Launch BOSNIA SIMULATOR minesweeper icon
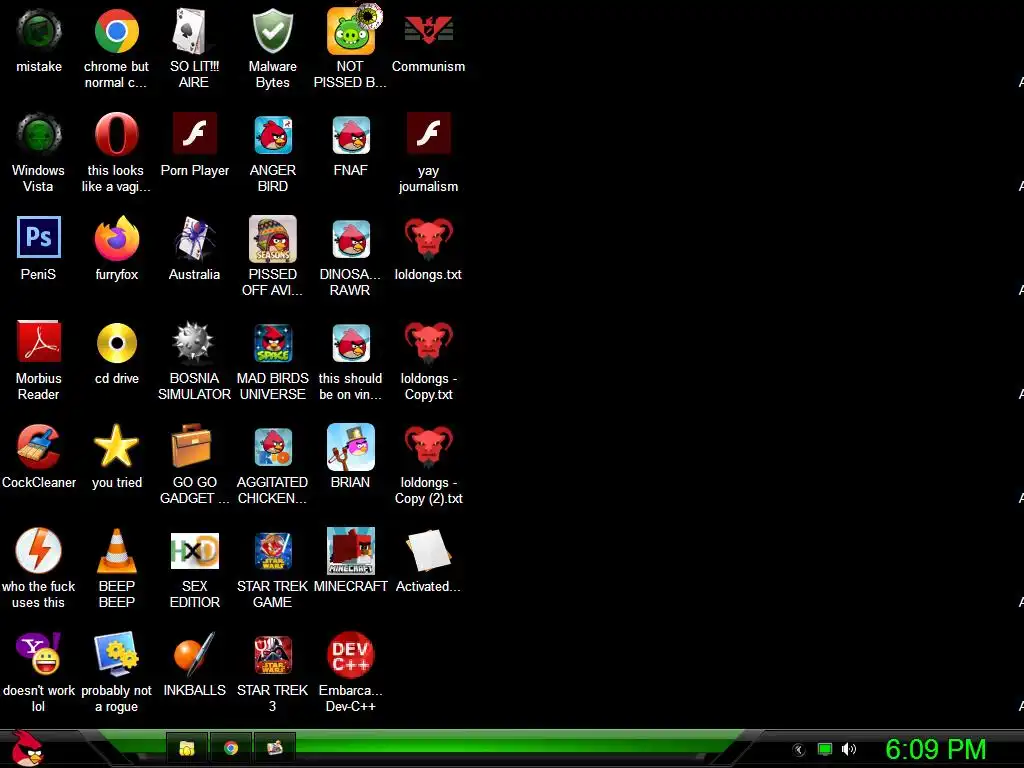This screenshot has height=768, width=1024. (194, 342)
